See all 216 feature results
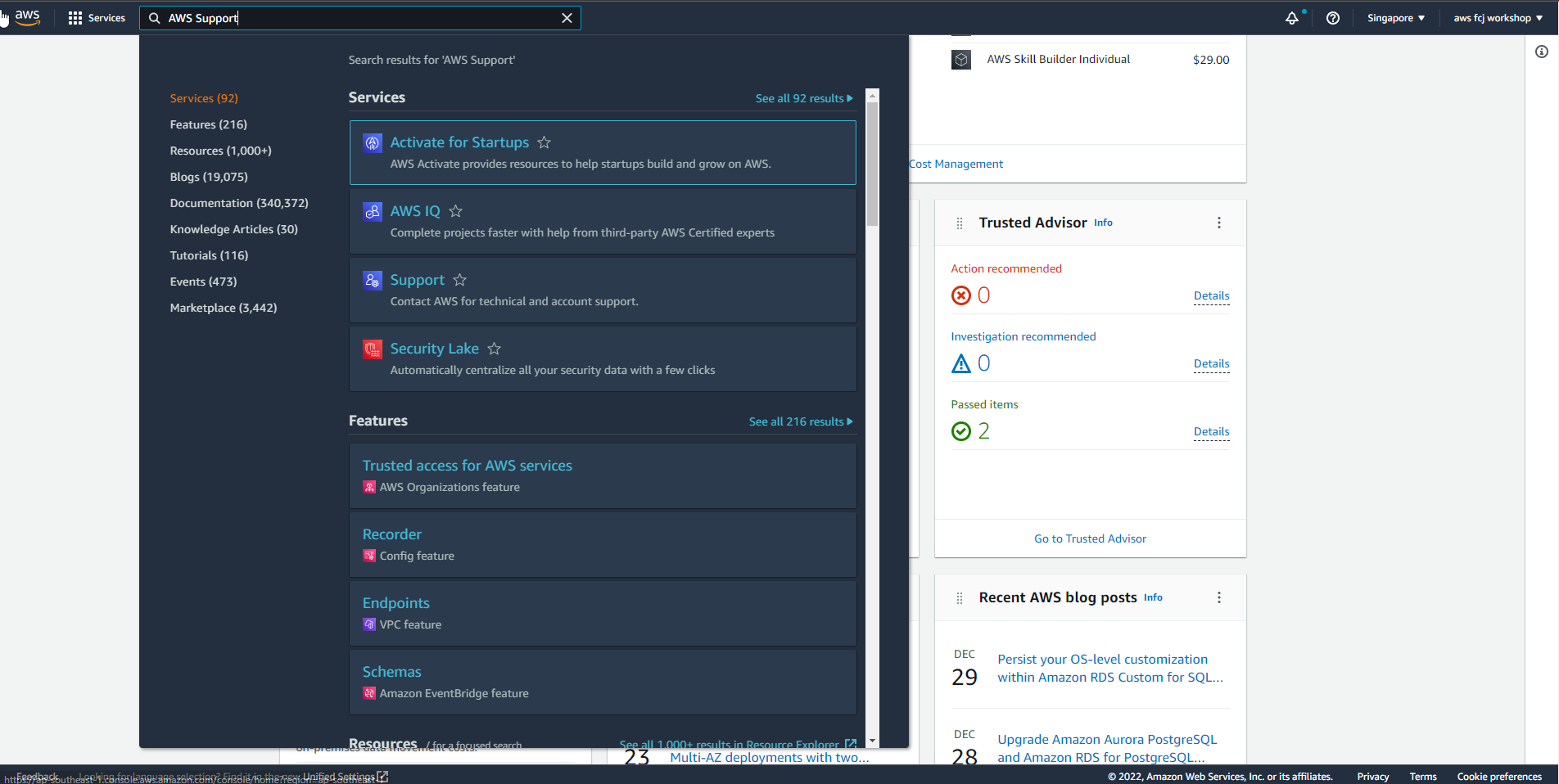The height and width of the screenshot is (784, 1559). [801, 421]
